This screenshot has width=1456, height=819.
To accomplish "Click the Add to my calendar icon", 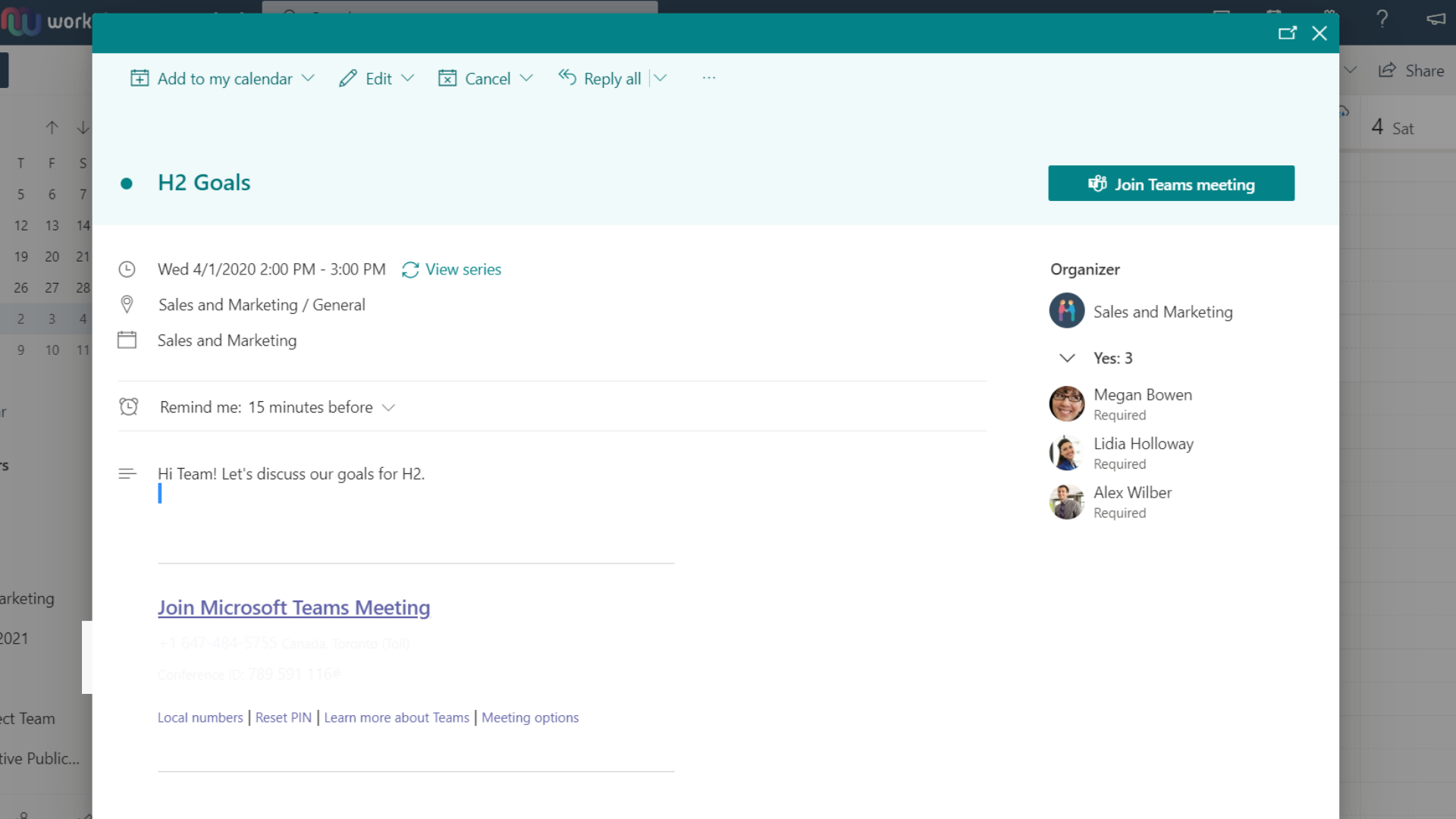I will [140, 78].
